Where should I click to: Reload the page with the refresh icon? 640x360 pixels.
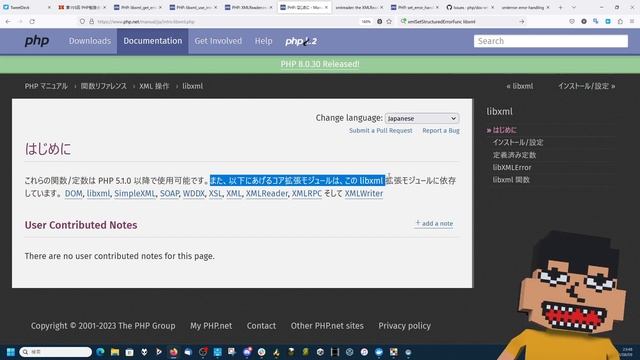[32, 21]
